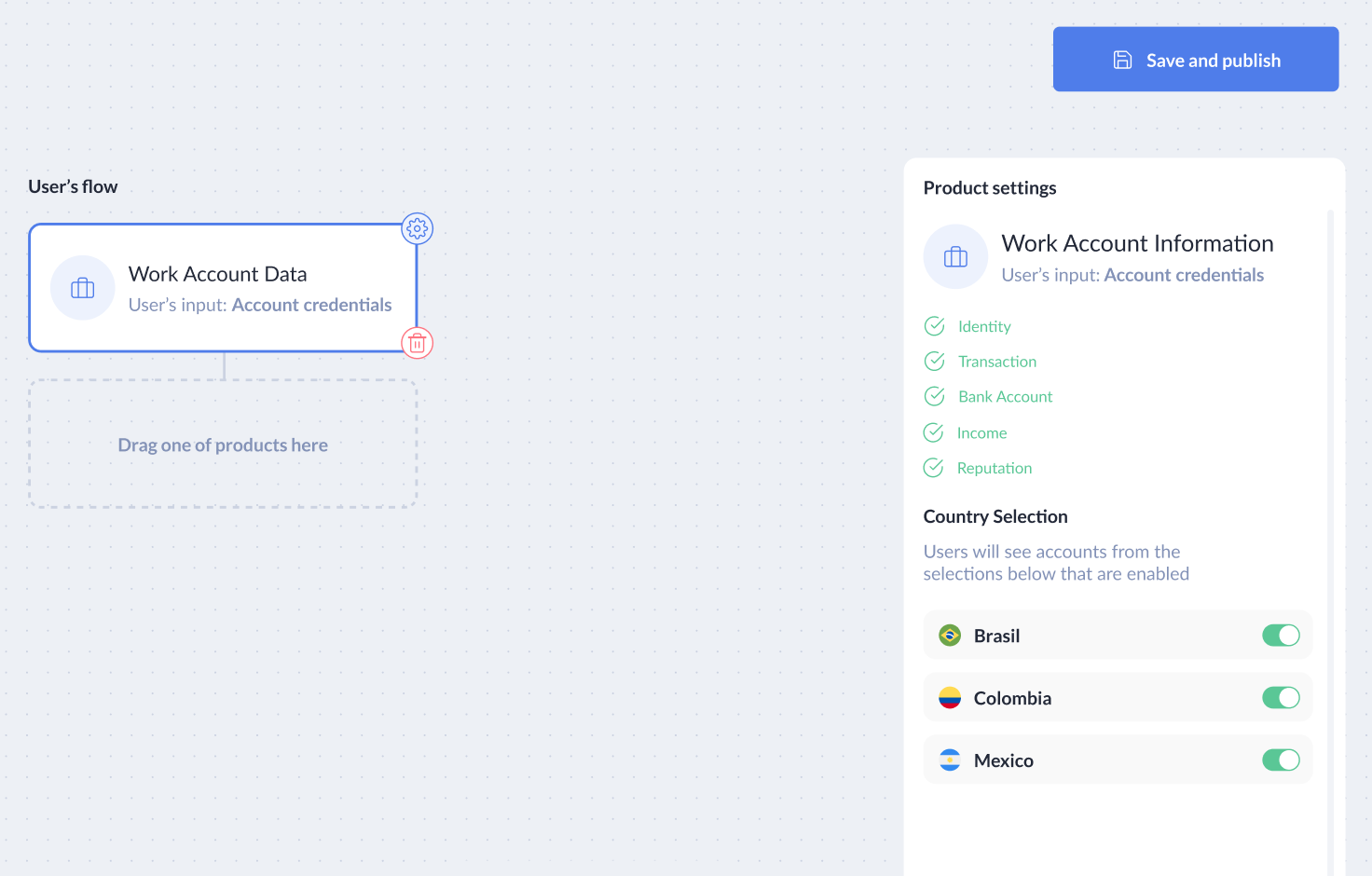Turn off the Colombia toggle
1372x876 pixels.
pyautogui.click(x=1281, y=698)
